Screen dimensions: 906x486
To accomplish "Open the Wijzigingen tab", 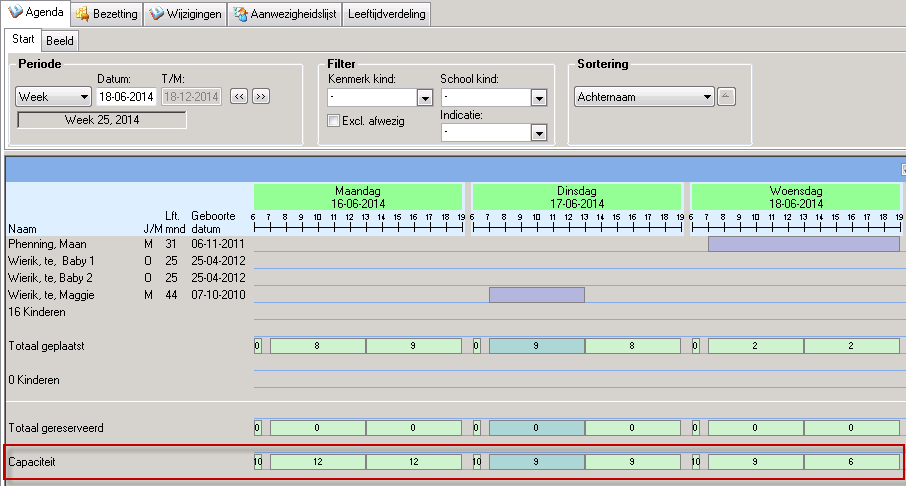I will (x=184, y=14).
